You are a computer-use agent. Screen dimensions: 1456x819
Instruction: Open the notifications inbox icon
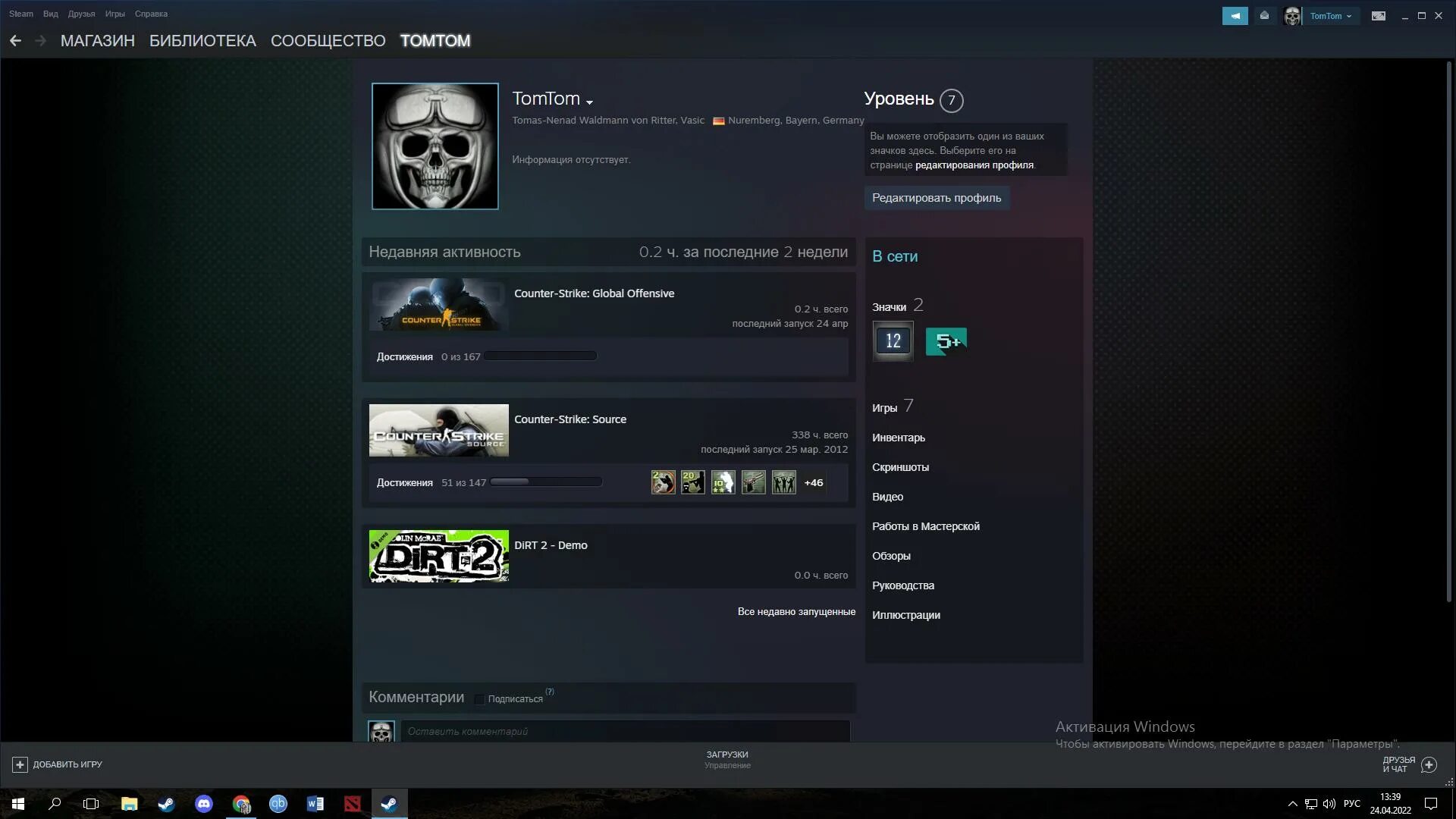coord(1264,16)
